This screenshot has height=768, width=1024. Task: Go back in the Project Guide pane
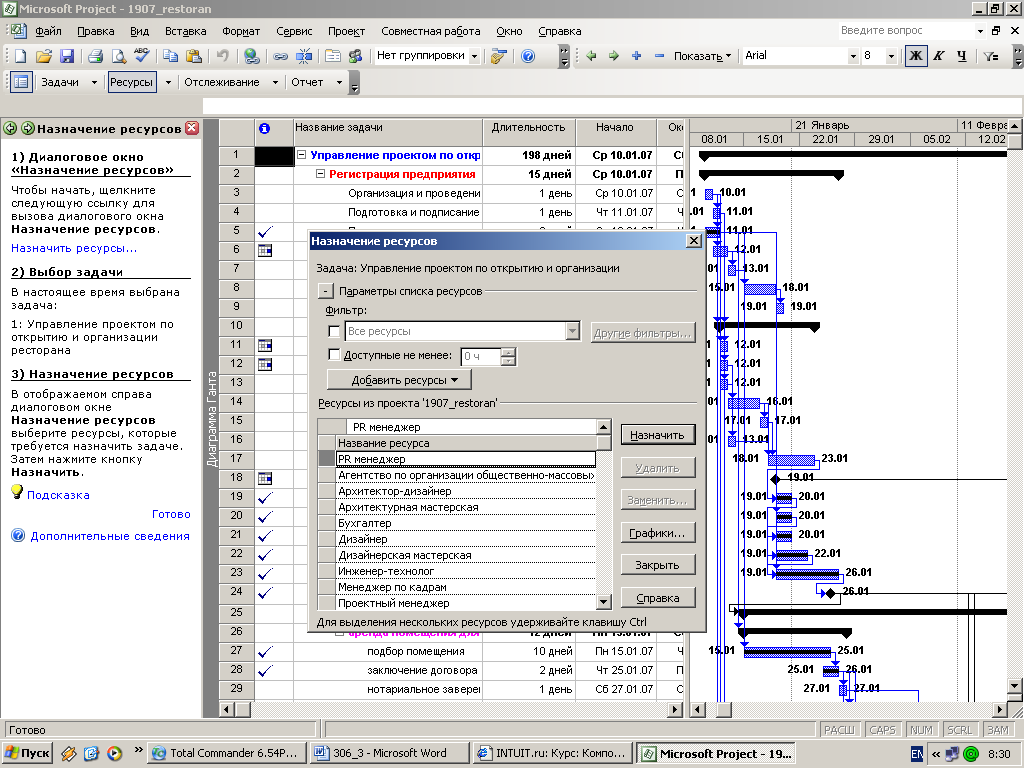pos(10,129)
